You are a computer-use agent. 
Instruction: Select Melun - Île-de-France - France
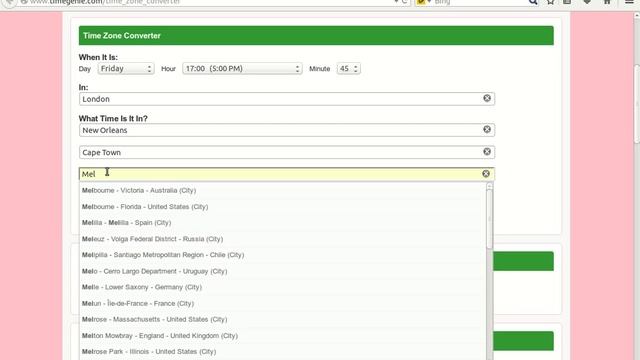tap(282, 303)
